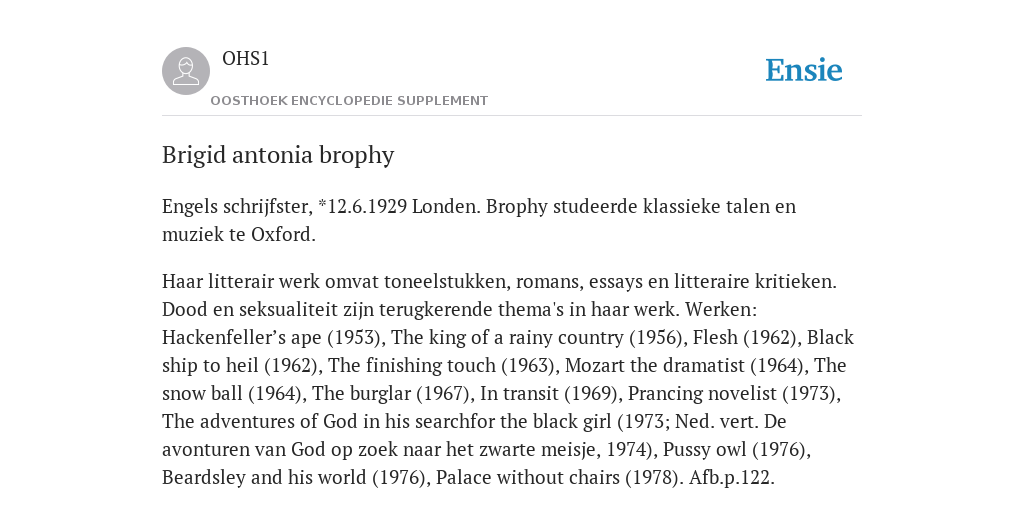Click the OHS1 author name
The height and width of the screenshot is (512, 1024).
[246, 59]
